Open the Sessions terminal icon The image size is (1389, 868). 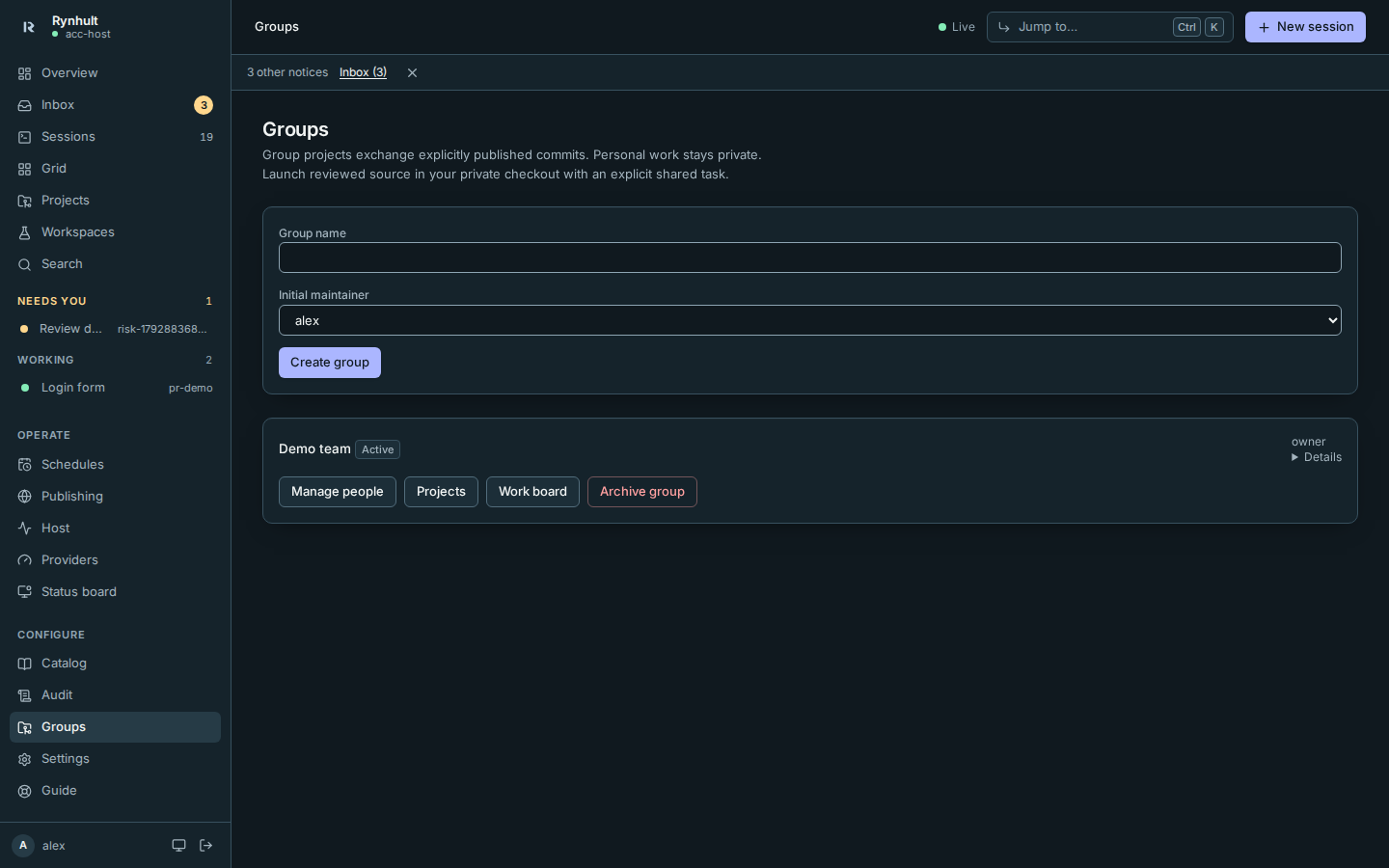point(25,137)
